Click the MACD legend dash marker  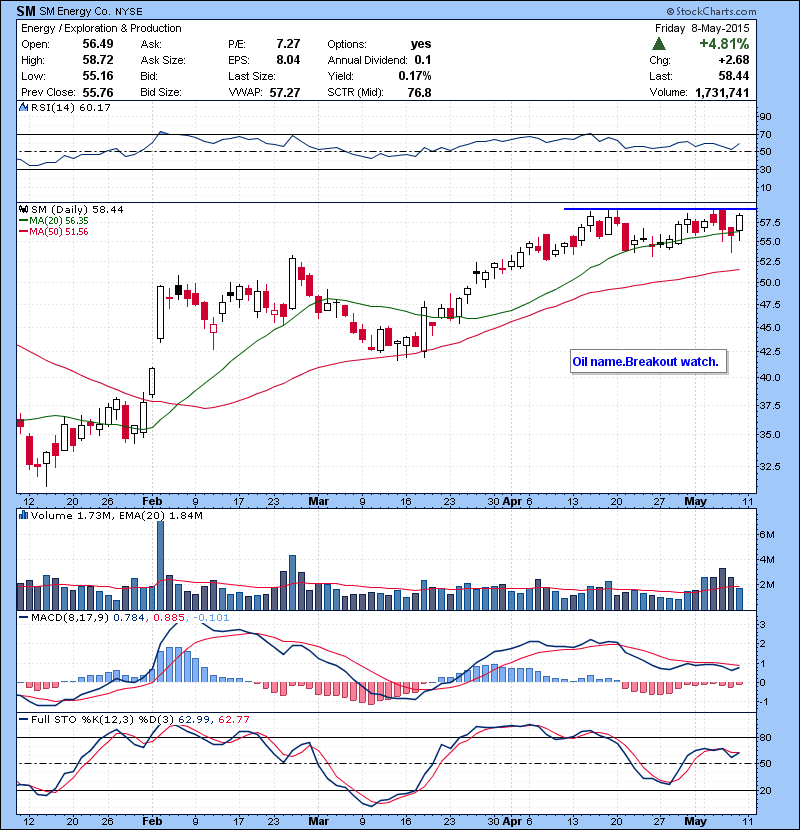pos(23,617)
